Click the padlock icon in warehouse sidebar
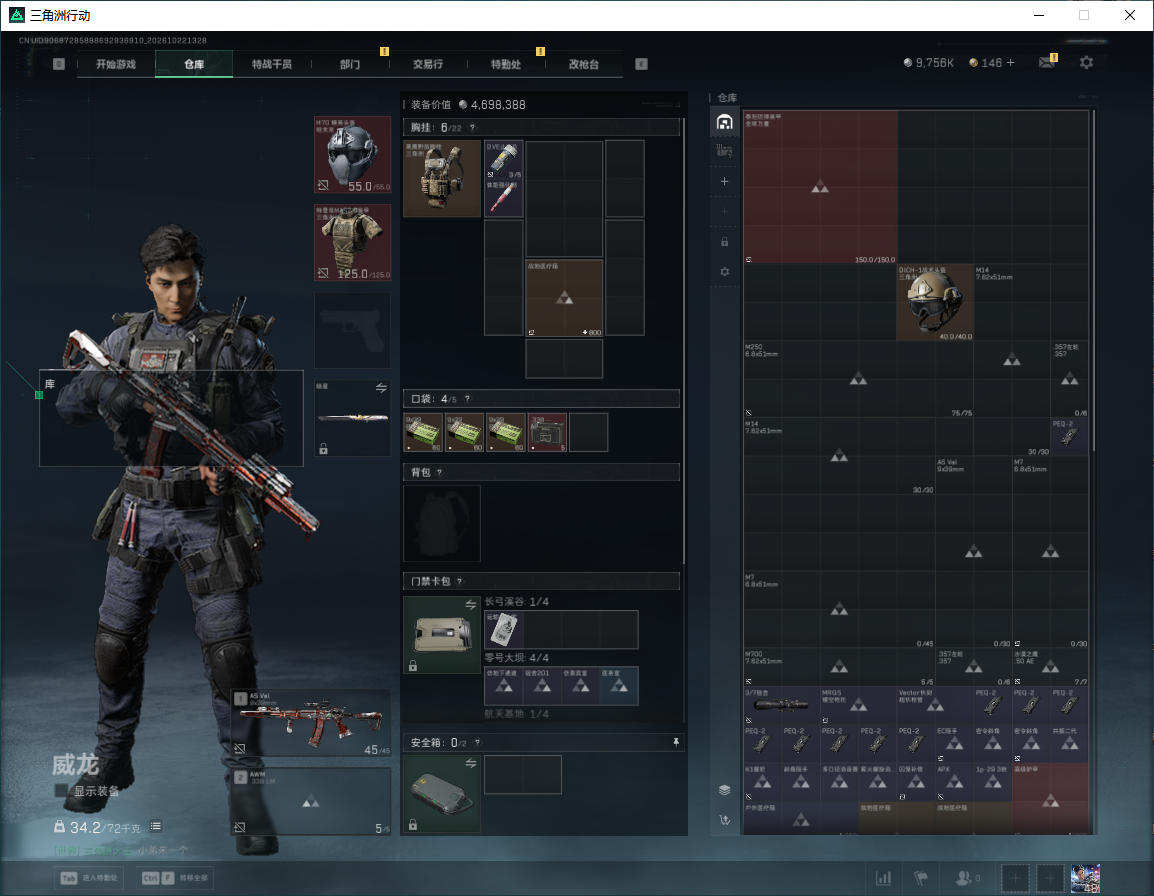Viewport: 1154px width, 896px height. (724, 241)
